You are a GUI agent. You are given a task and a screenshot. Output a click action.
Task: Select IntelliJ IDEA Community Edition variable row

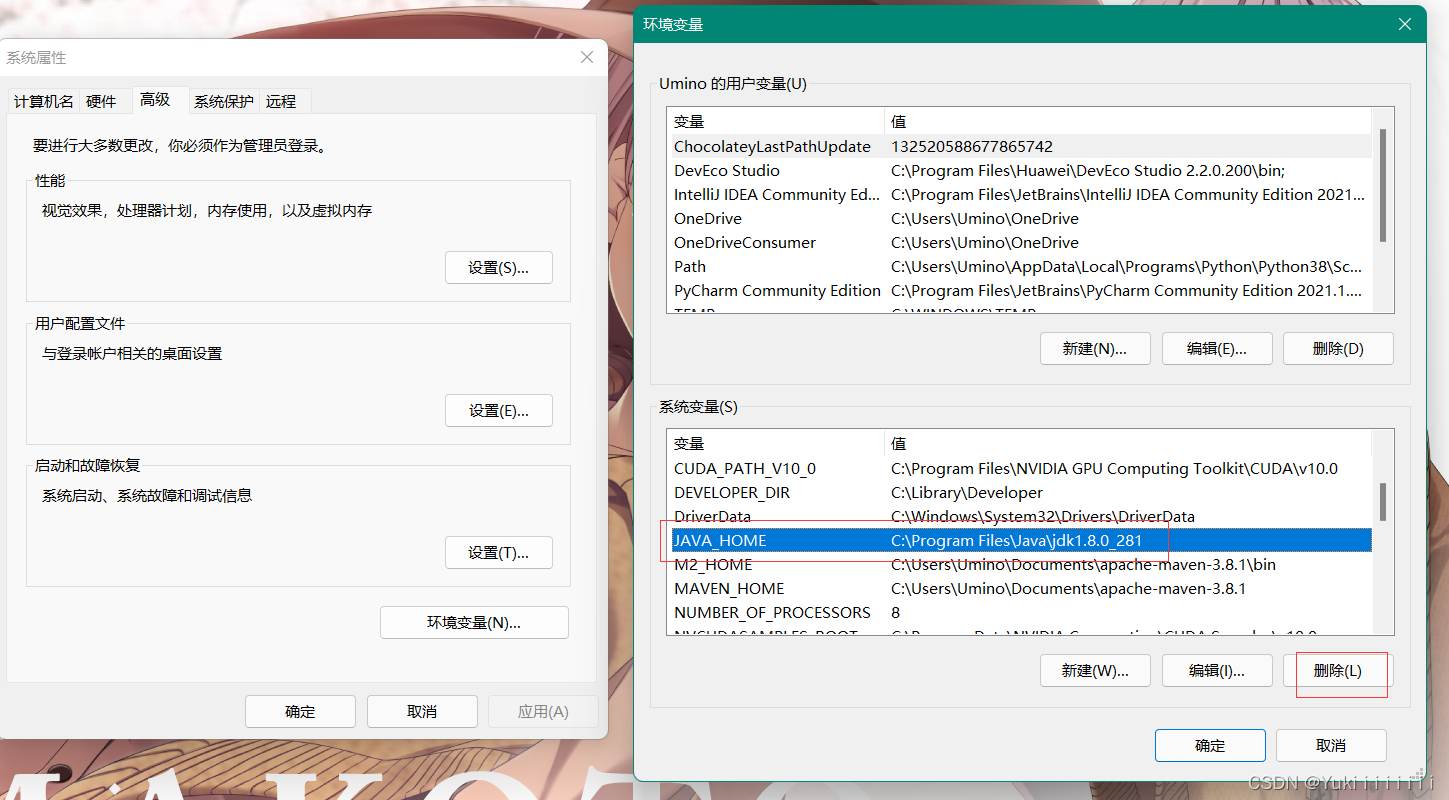point(1019,194)
